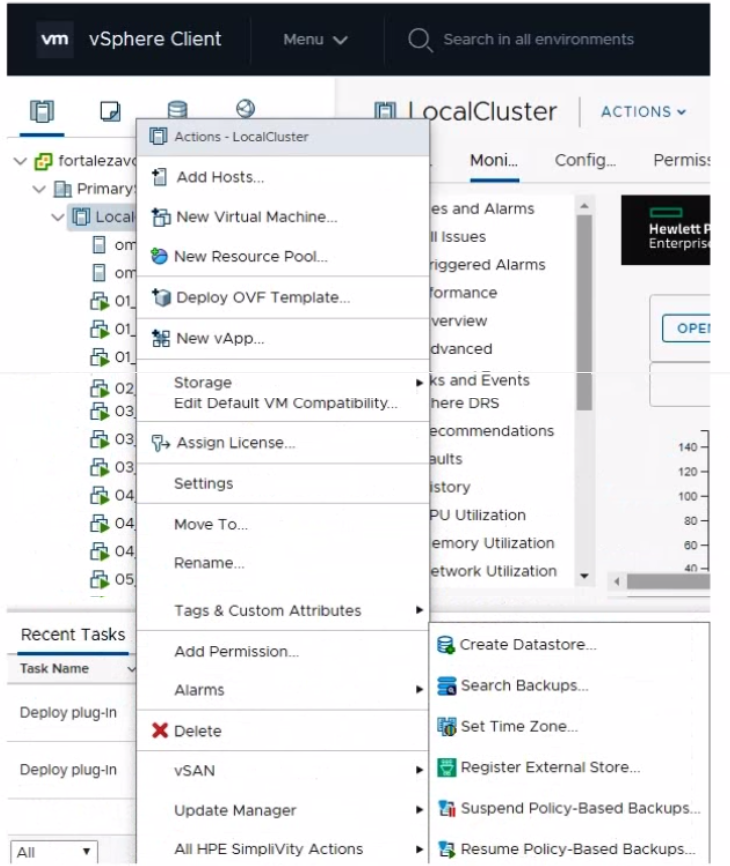Viewport: 730px width, 866px height.
Task: Click the New Resource Pool icon
Action: 159,256
